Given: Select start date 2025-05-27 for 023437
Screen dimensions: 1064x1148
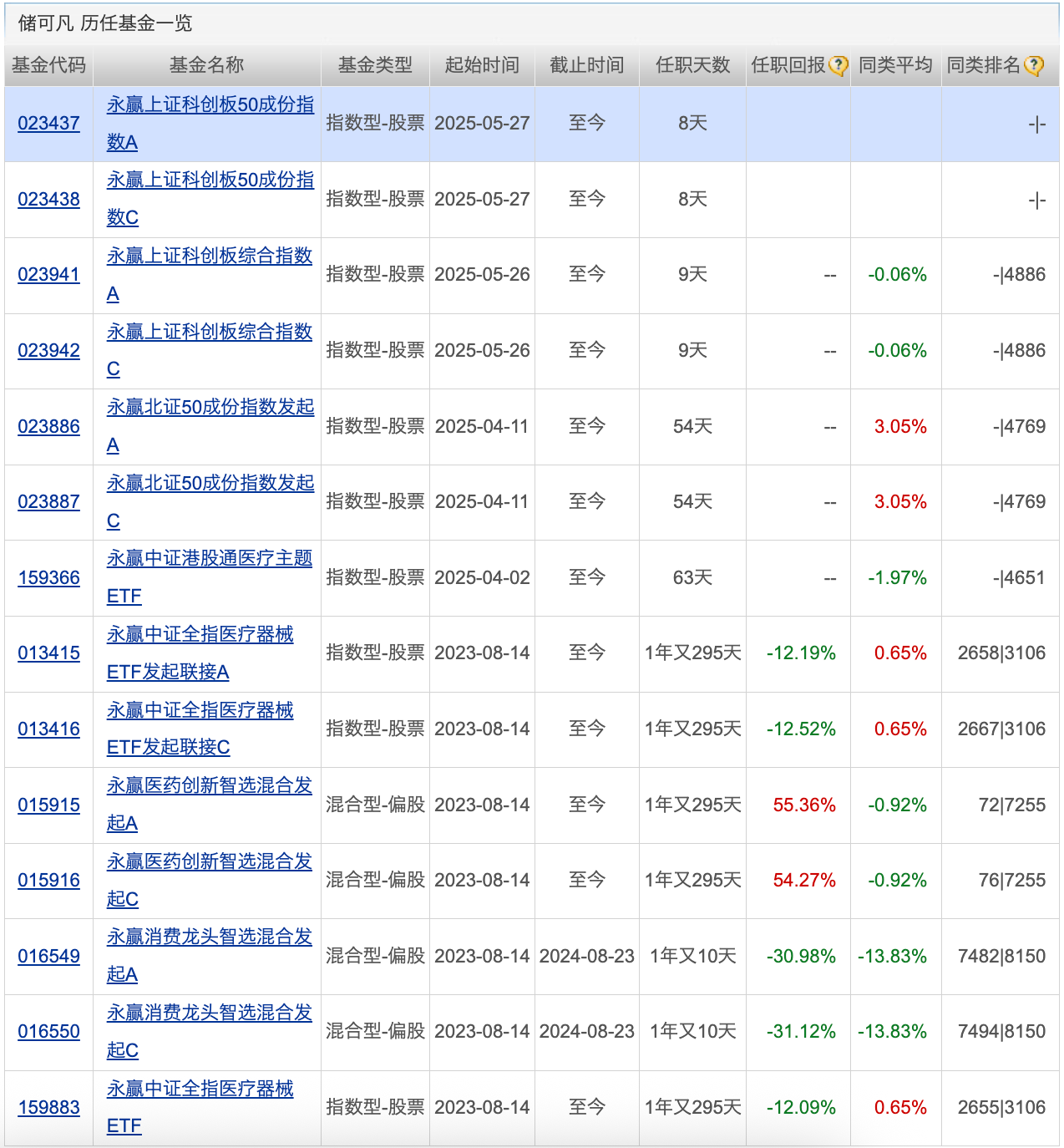Looking at the screenshot, I should (482, 124).
